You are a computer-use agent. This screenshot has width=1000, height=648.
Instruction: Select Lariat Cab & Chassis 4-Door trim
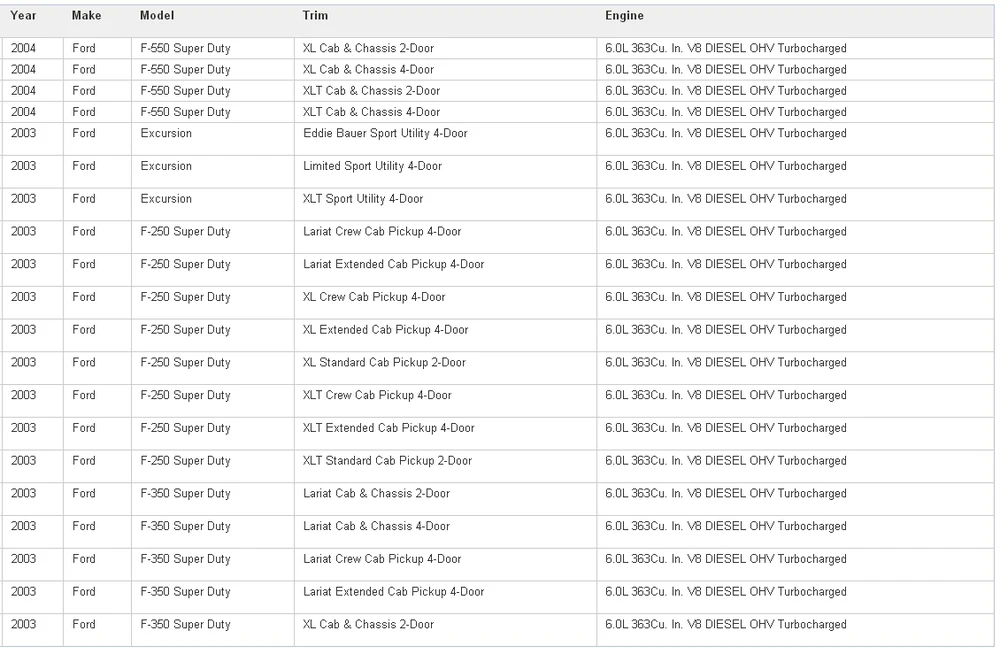pos(376,526)
